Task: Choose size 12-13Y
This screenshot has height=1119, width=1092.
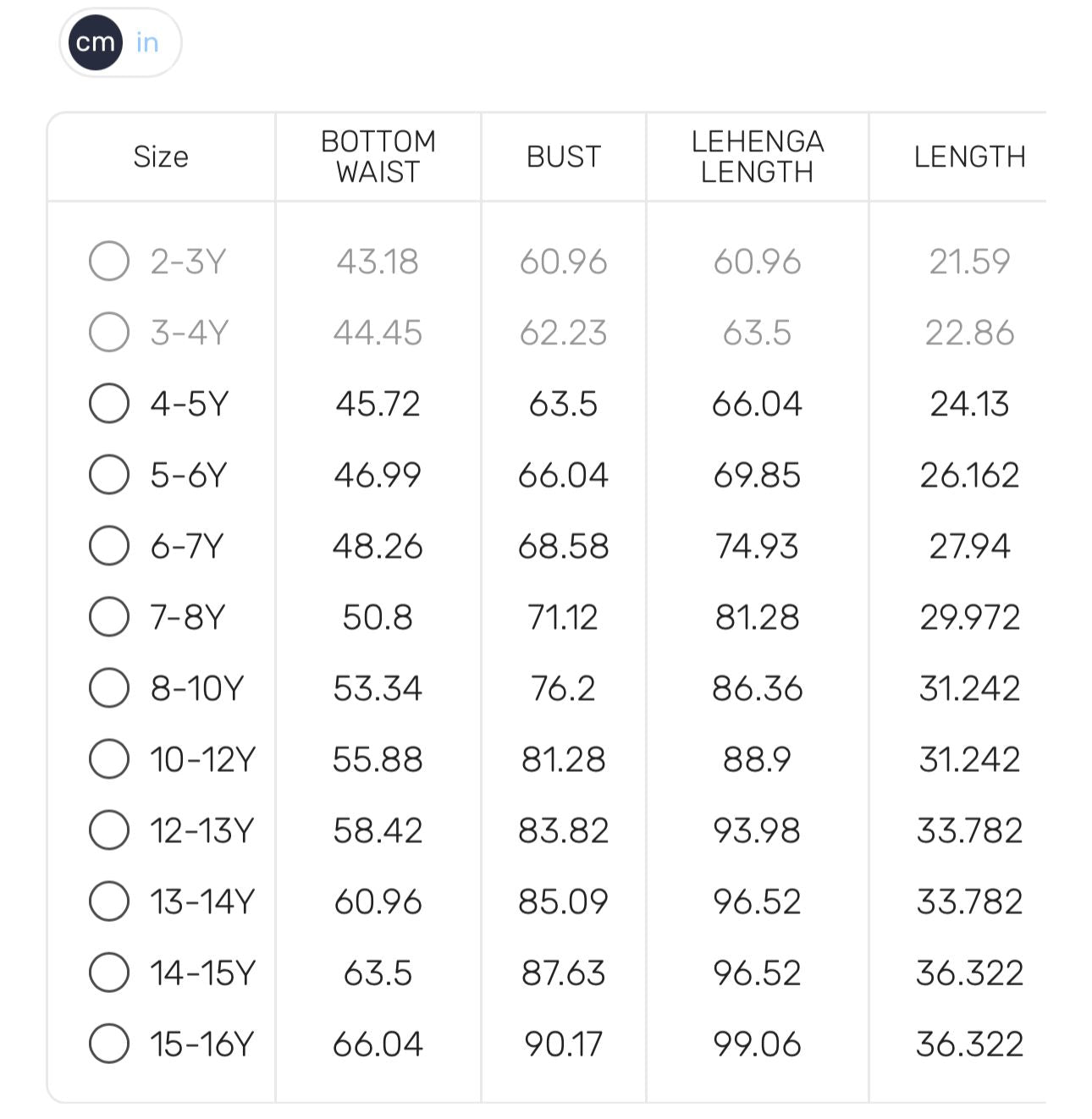Action: tap(109, 830)
